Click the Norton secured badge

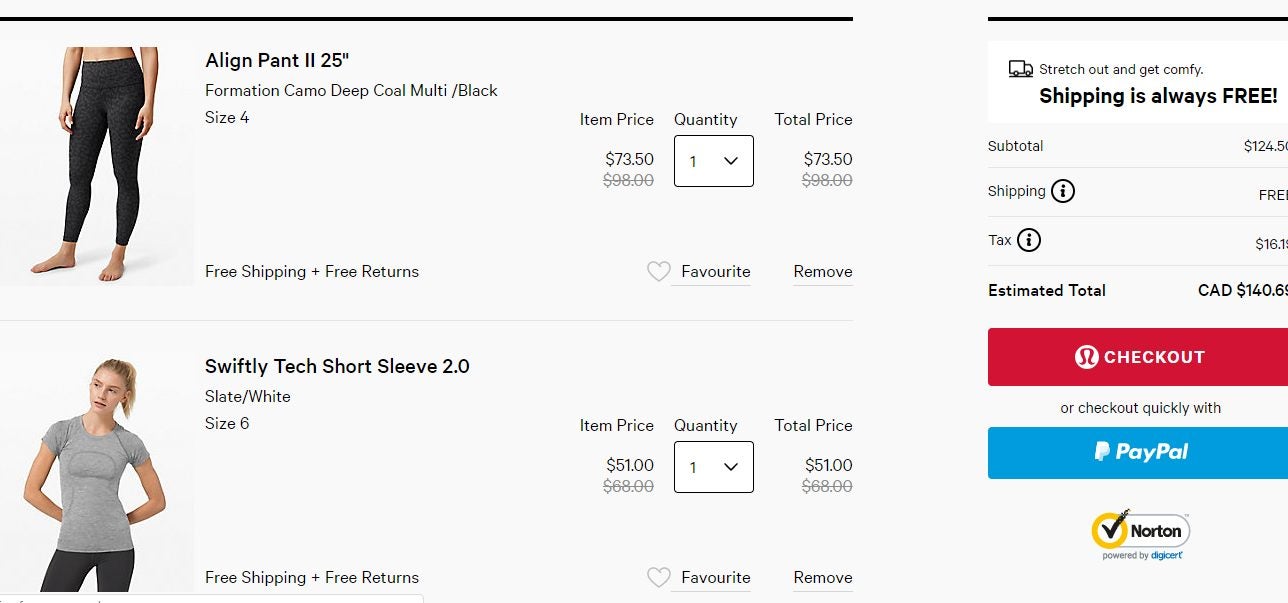[x=1141, y=534]
